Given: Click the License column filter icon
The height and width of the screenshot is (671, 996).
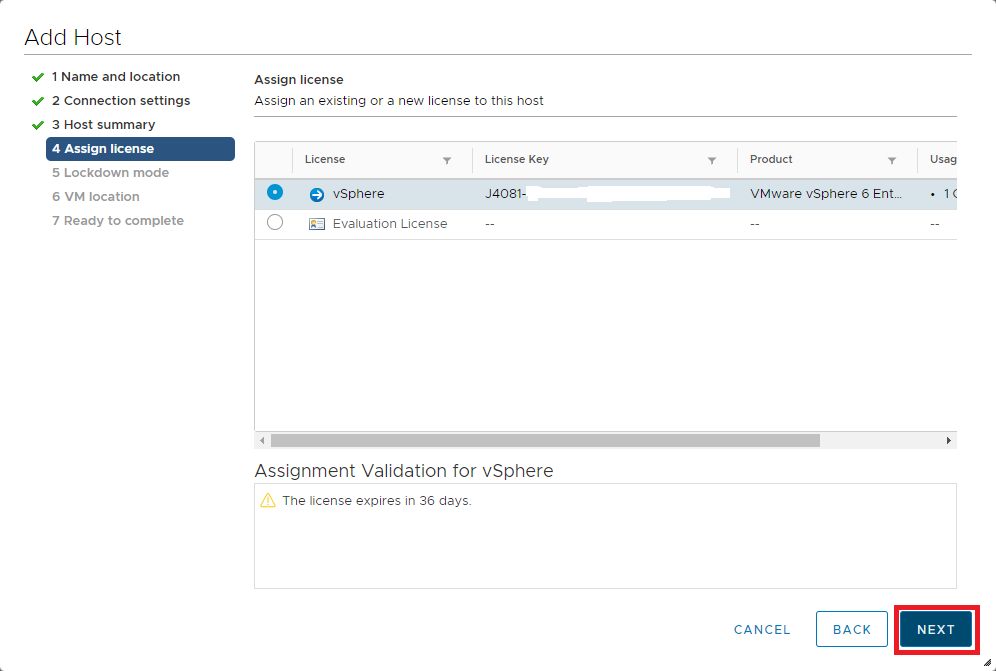Looking at the screenshot, I should [x=447, y=160].
